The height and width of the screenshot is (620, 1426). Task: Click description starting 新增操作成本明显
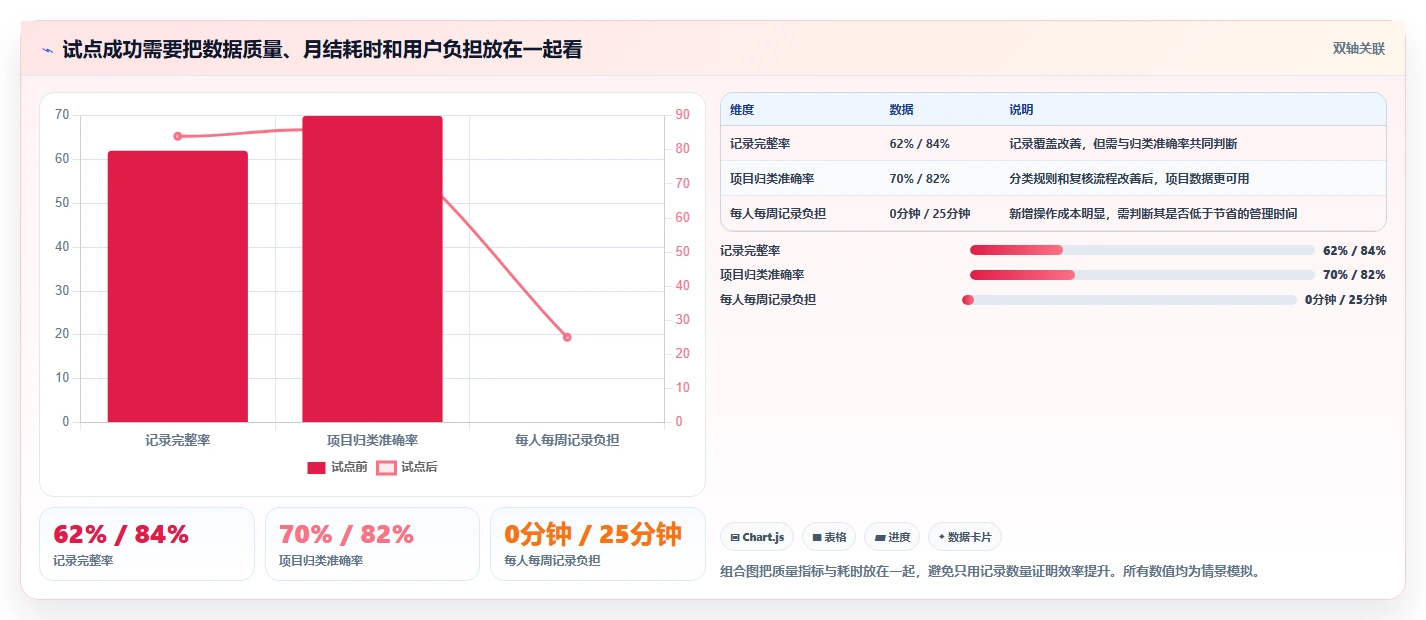pos(1153,214)
